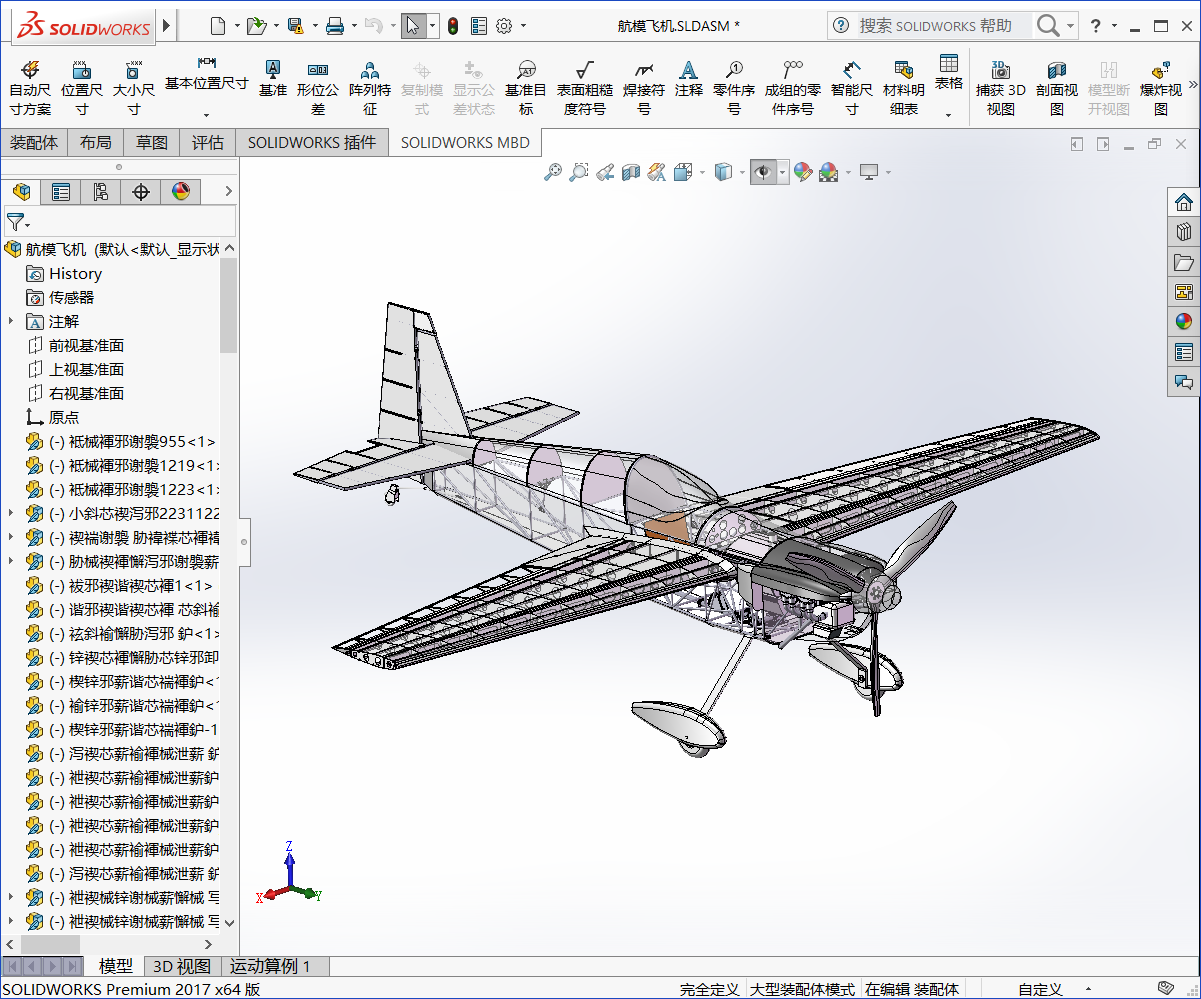Select the Balloon tool (零件序号)
1201x999 pixels.
pyautogui.click(x=734, y=88)
